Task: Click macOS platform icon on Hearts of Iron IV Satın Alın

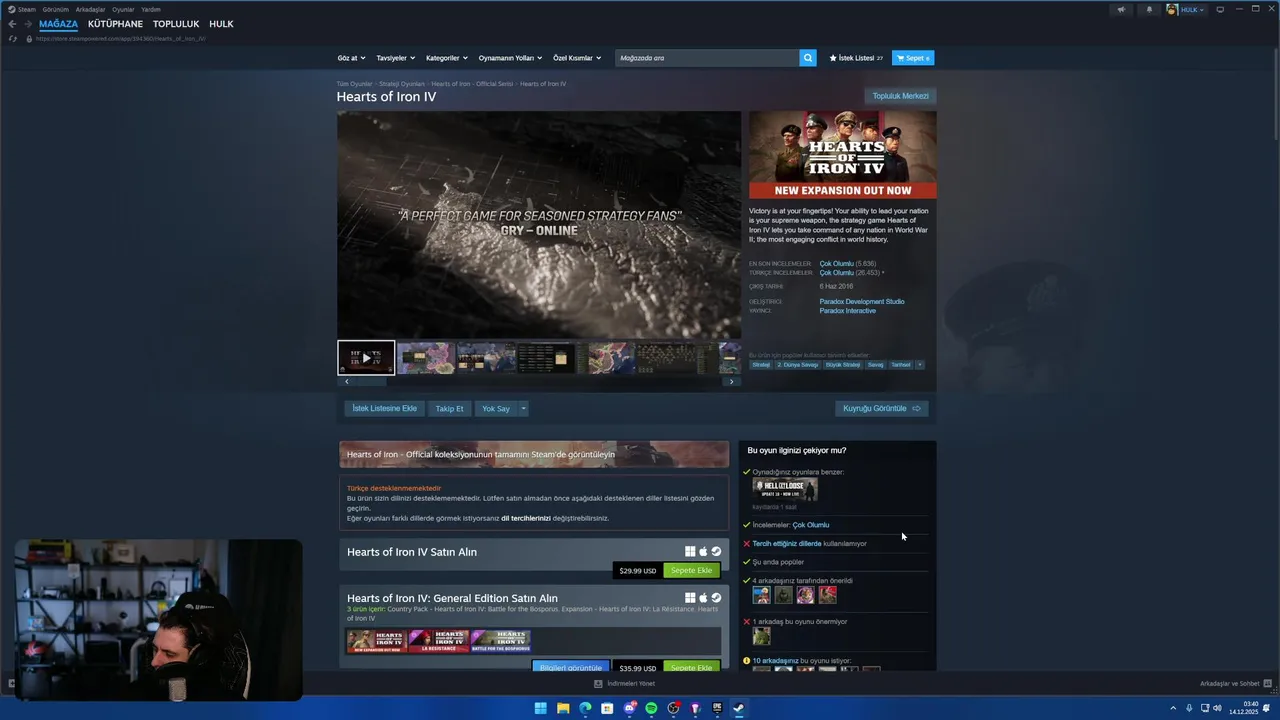Action: [703, 551]
